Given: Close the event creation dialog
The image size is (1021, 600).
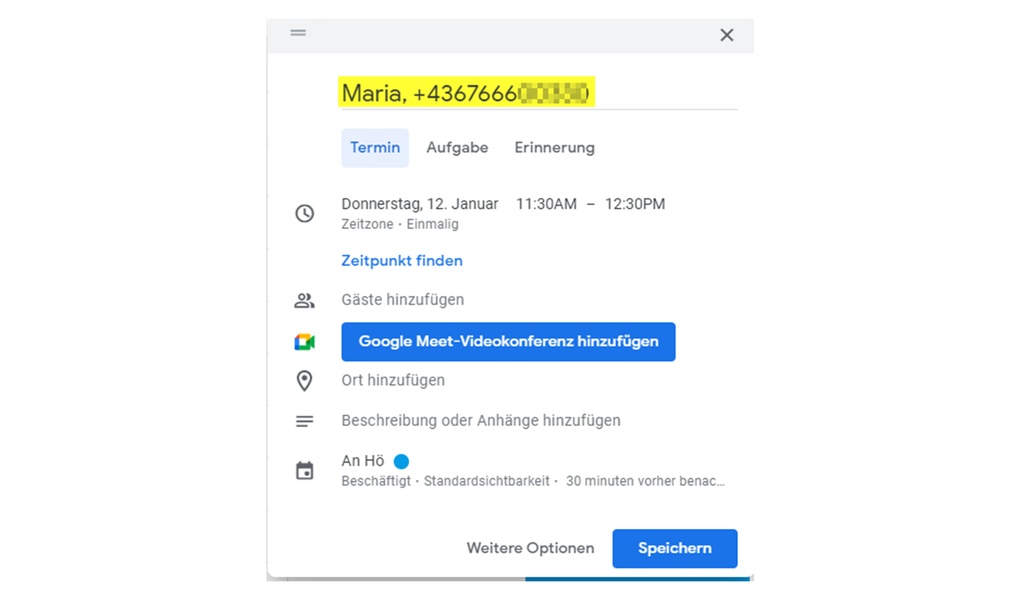Looking at the screenshot, I should tap(727, 35).
